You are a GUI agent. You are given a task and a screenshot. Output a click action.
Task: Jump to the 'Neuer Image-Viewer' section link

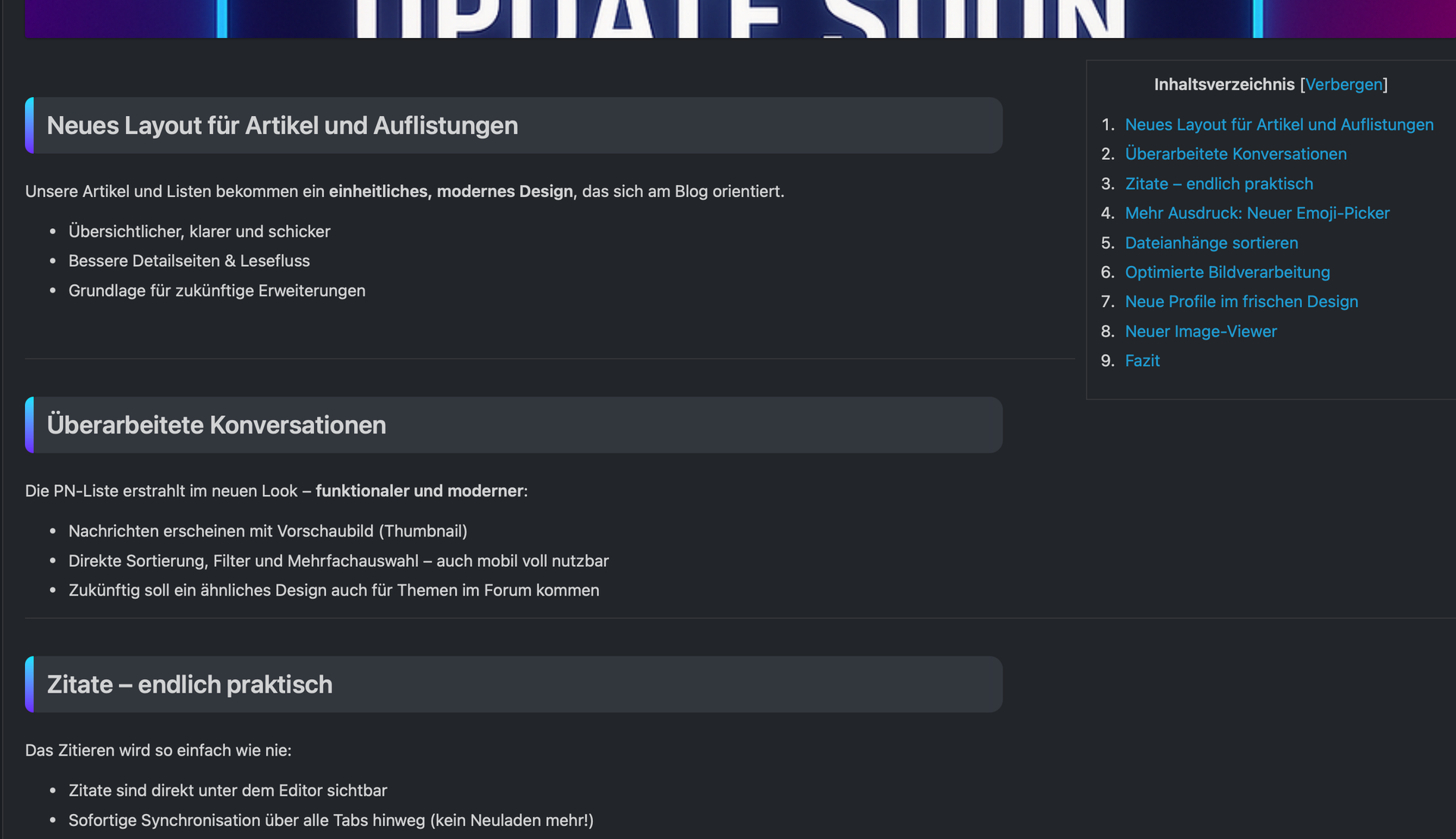point(1200,331)
